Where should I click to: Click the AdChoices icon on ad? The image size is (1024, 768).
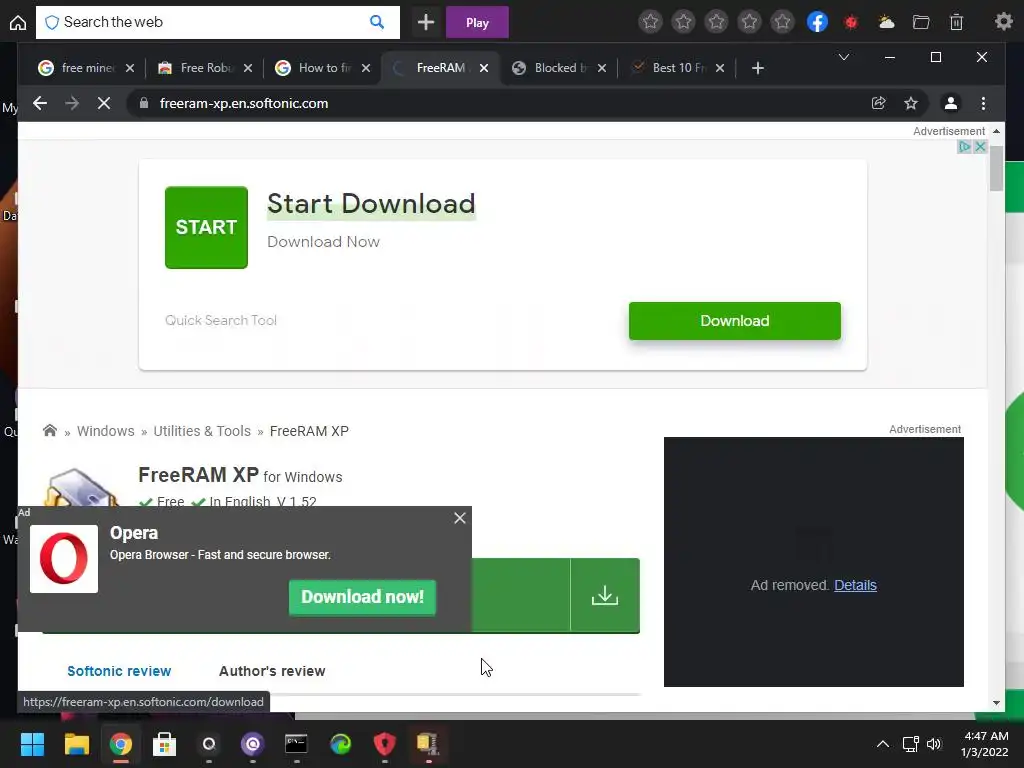(965, 147)
